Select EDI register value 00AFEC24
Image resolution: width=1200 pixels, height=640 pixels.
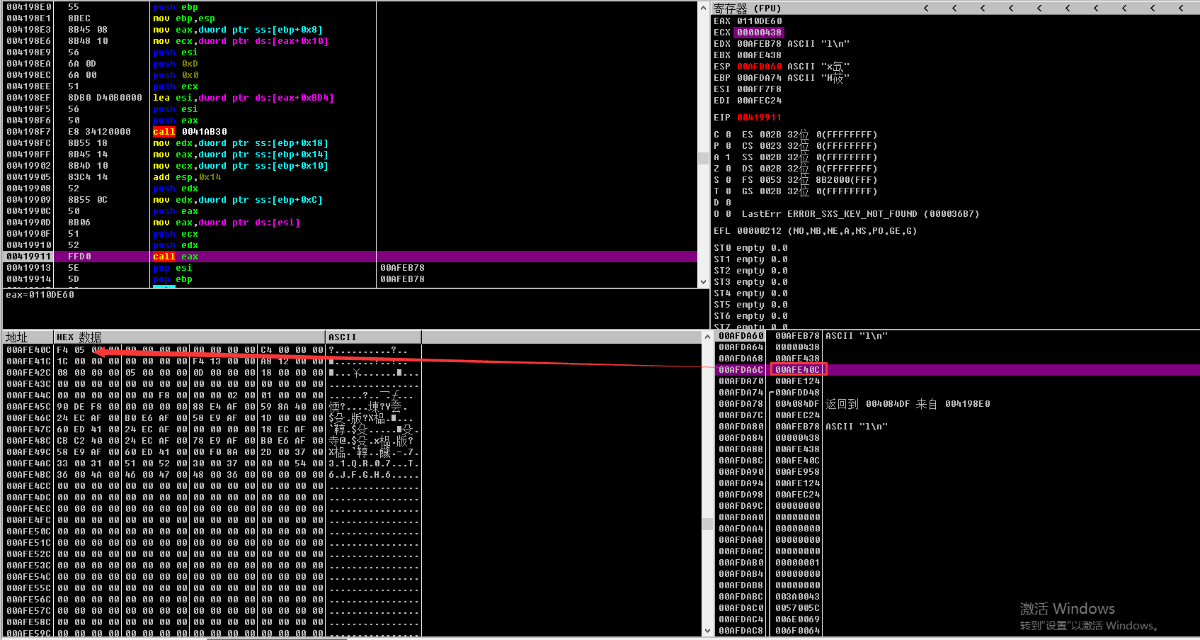tap(758, 100)
